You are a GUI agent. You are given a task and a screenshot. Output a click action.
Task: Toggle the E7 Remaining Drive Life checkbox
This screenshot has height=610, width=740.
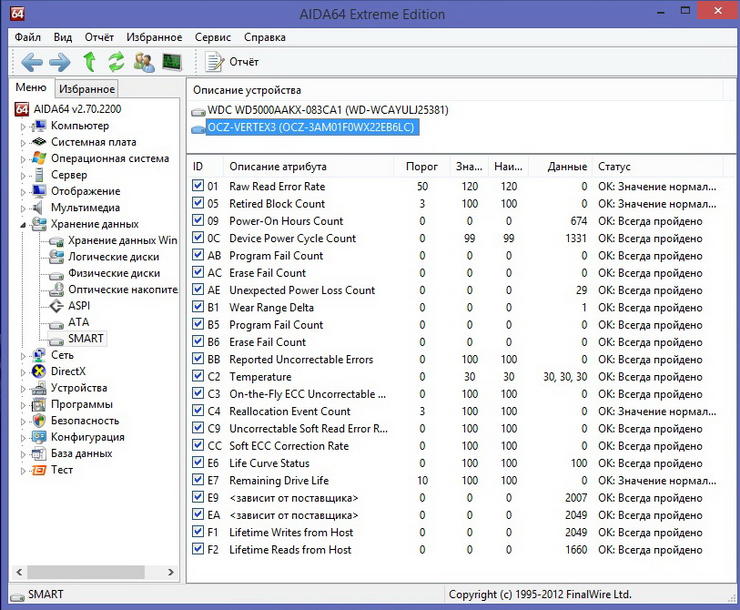tap(198, 480)
